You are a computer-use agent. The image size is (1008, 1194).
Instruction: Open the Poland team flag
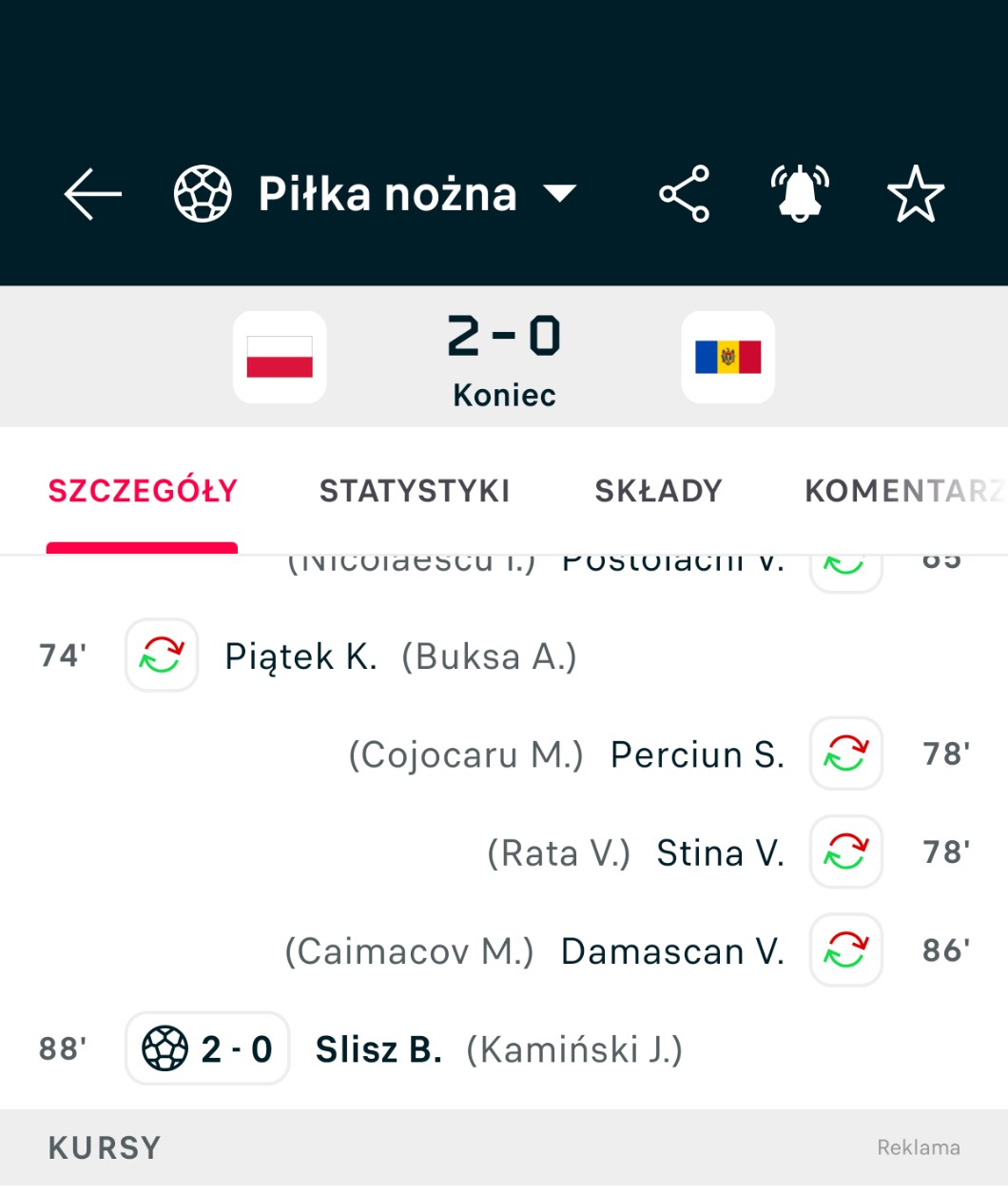coord(280,358)
